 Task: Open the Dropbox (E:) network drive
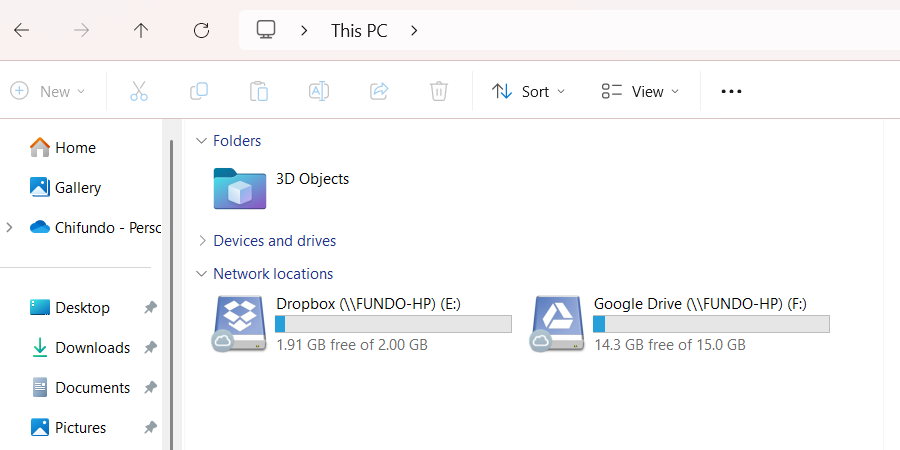pos(240,323)
